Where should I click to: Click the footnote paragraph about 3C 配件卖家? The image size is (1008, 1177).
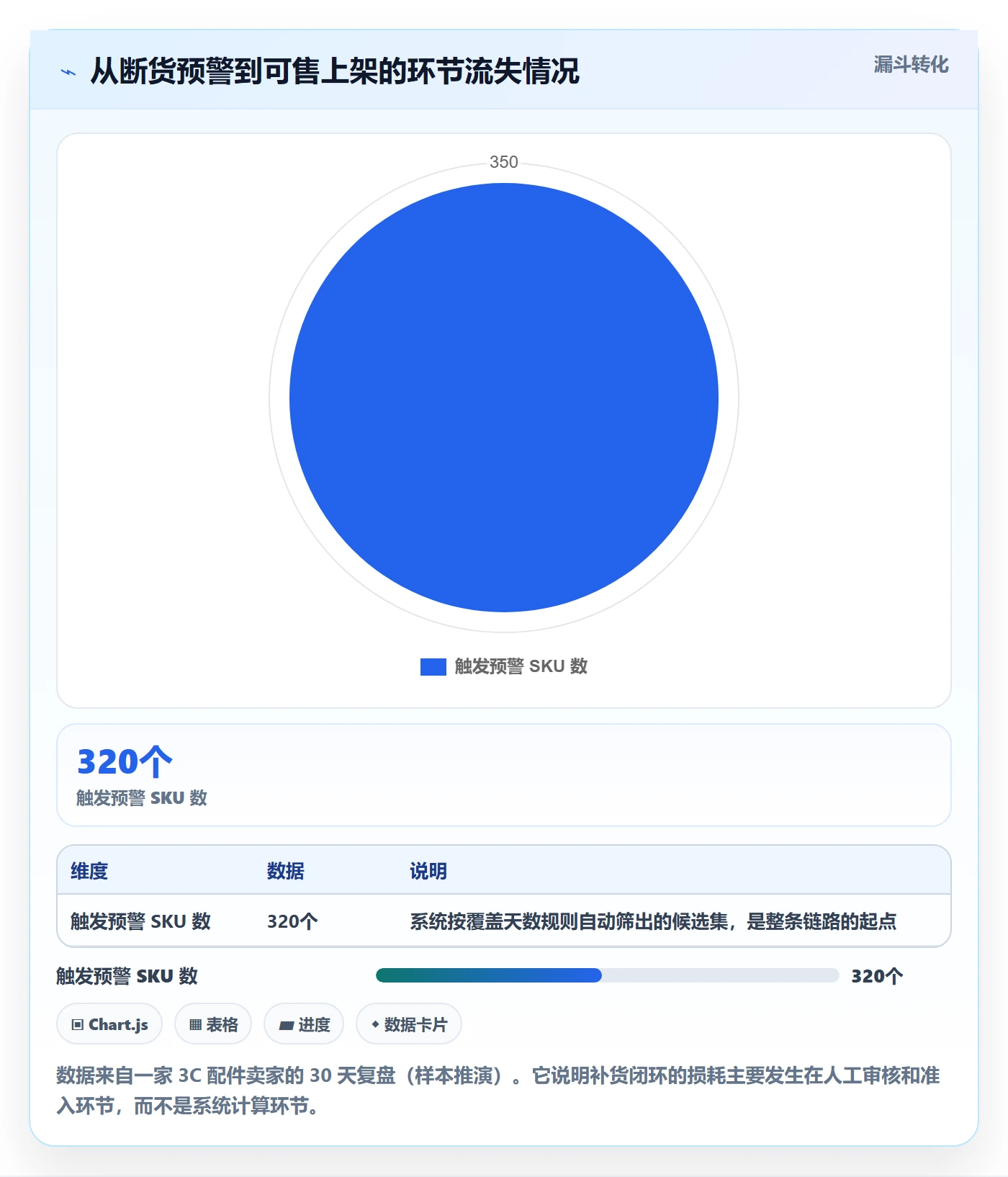click(498, 1090)
